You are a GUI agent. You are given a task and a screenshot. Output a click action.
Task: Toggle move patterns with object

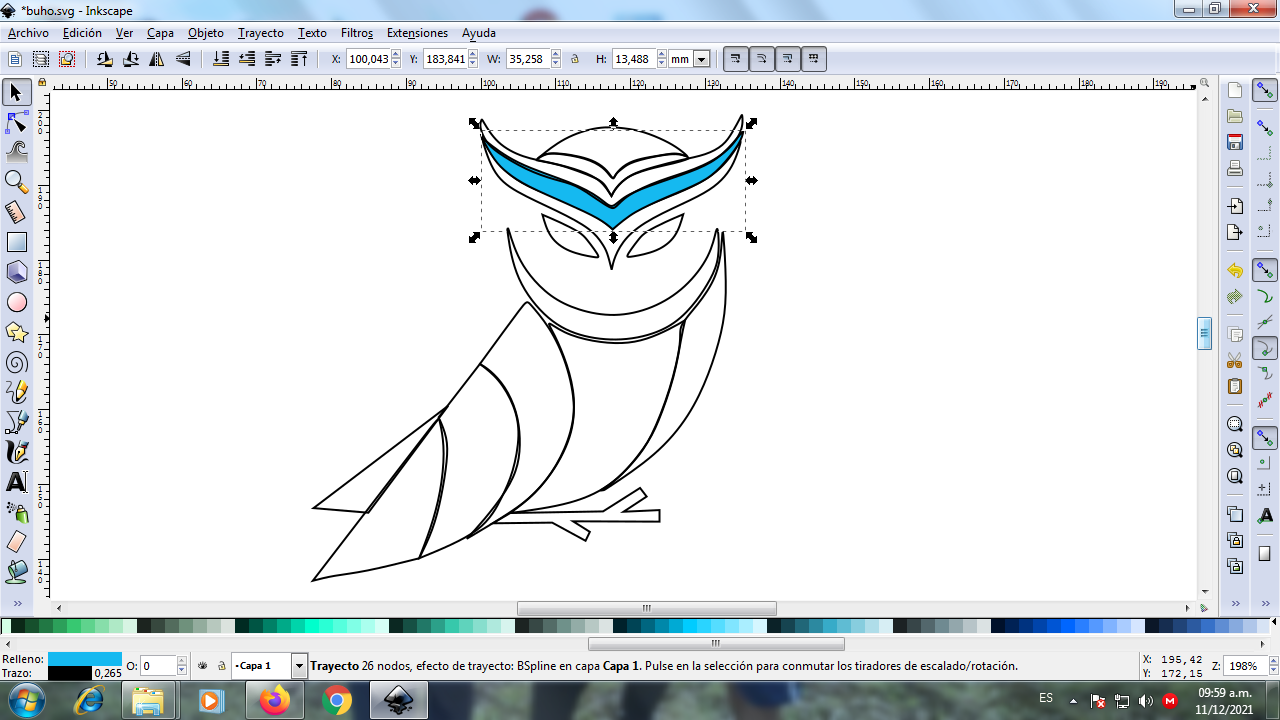pyautogui.click(x=814, y=59)
